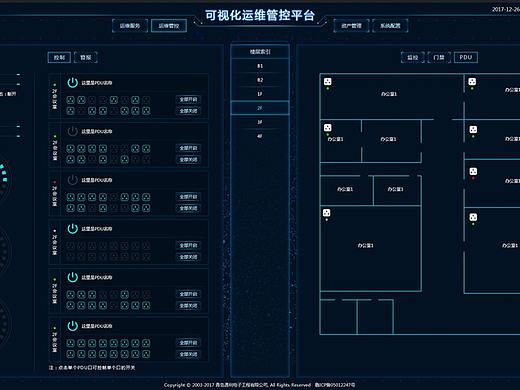The height and width of the screenshot is (390, 520).
Task: Select PDU icon in the top-right office room
Action: click(472, 82)
